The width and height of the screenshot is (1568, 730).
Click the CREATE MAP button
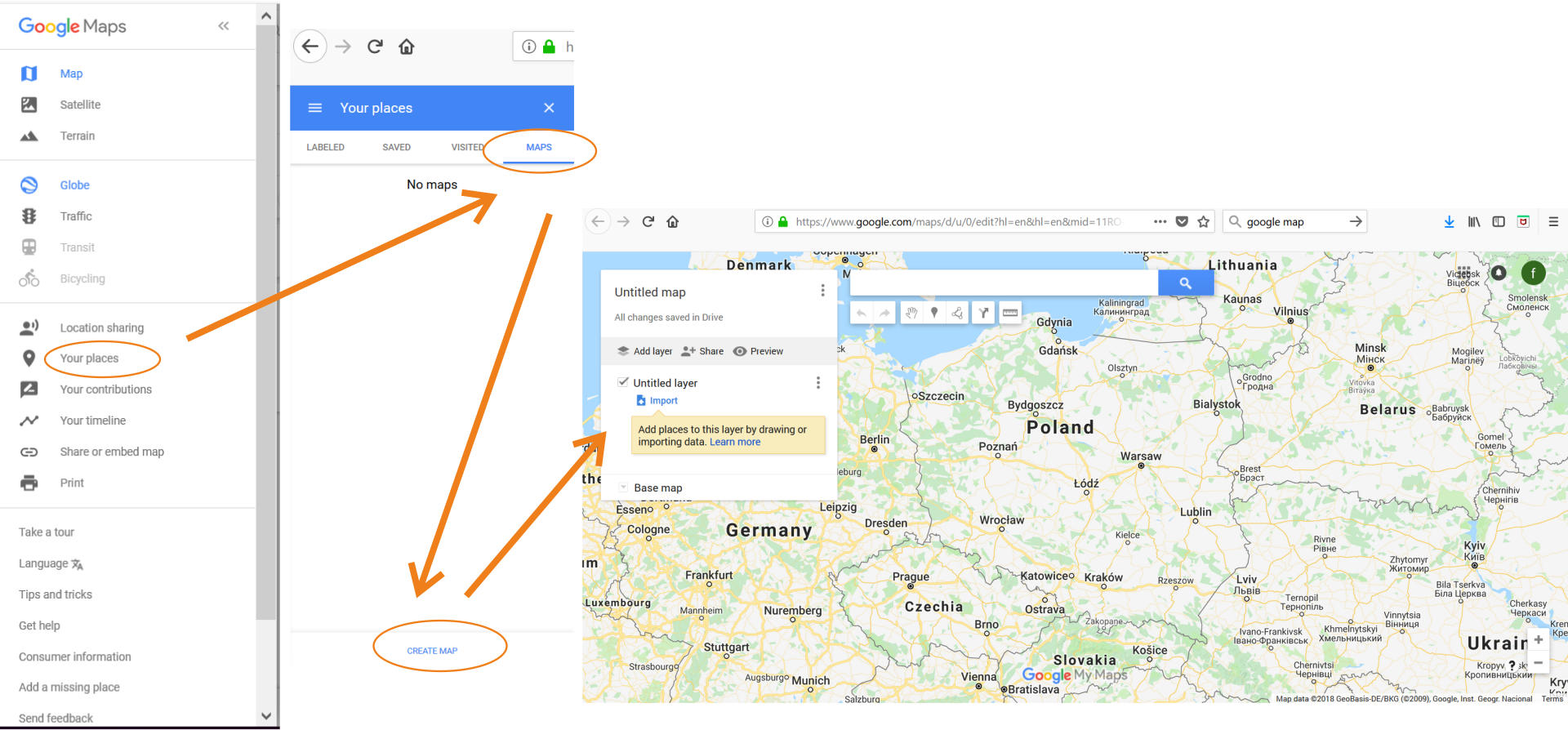pos(432,651)
